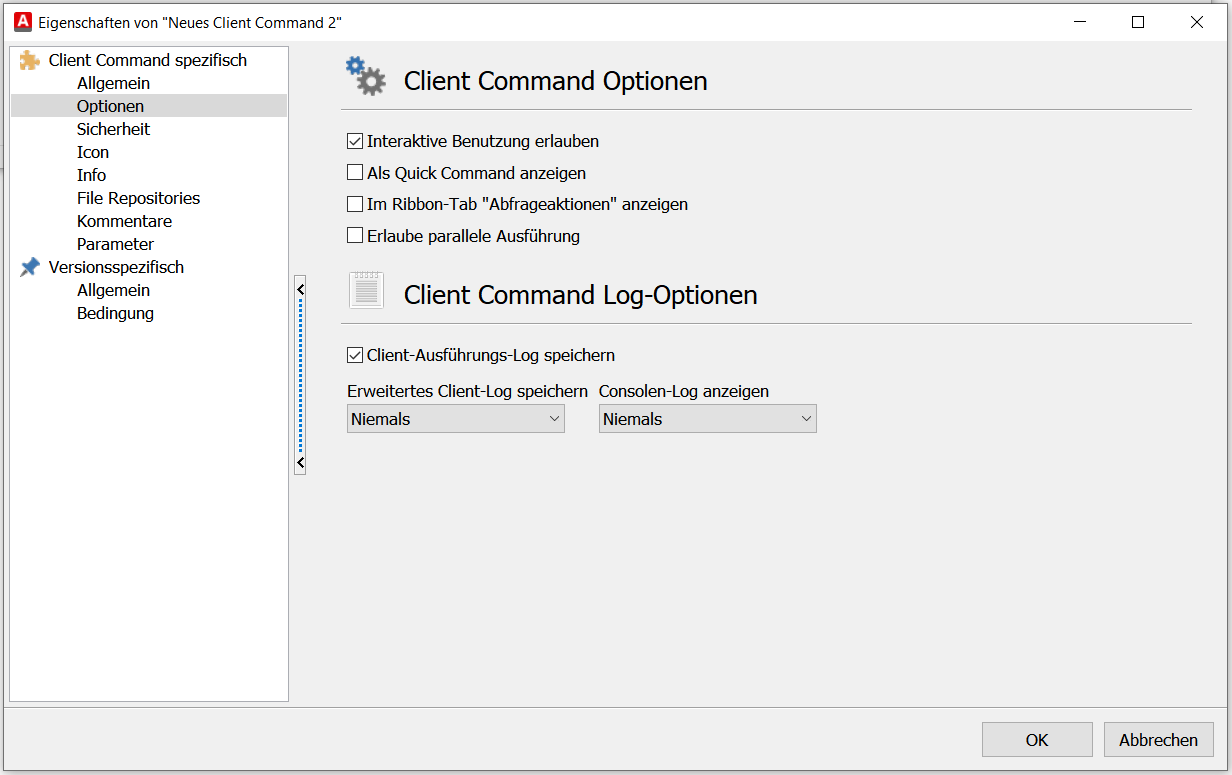
Task: Tick the Ribbon-Tab Abfrageaktionen anzeigen checkbox
Action: coord(355,204)
